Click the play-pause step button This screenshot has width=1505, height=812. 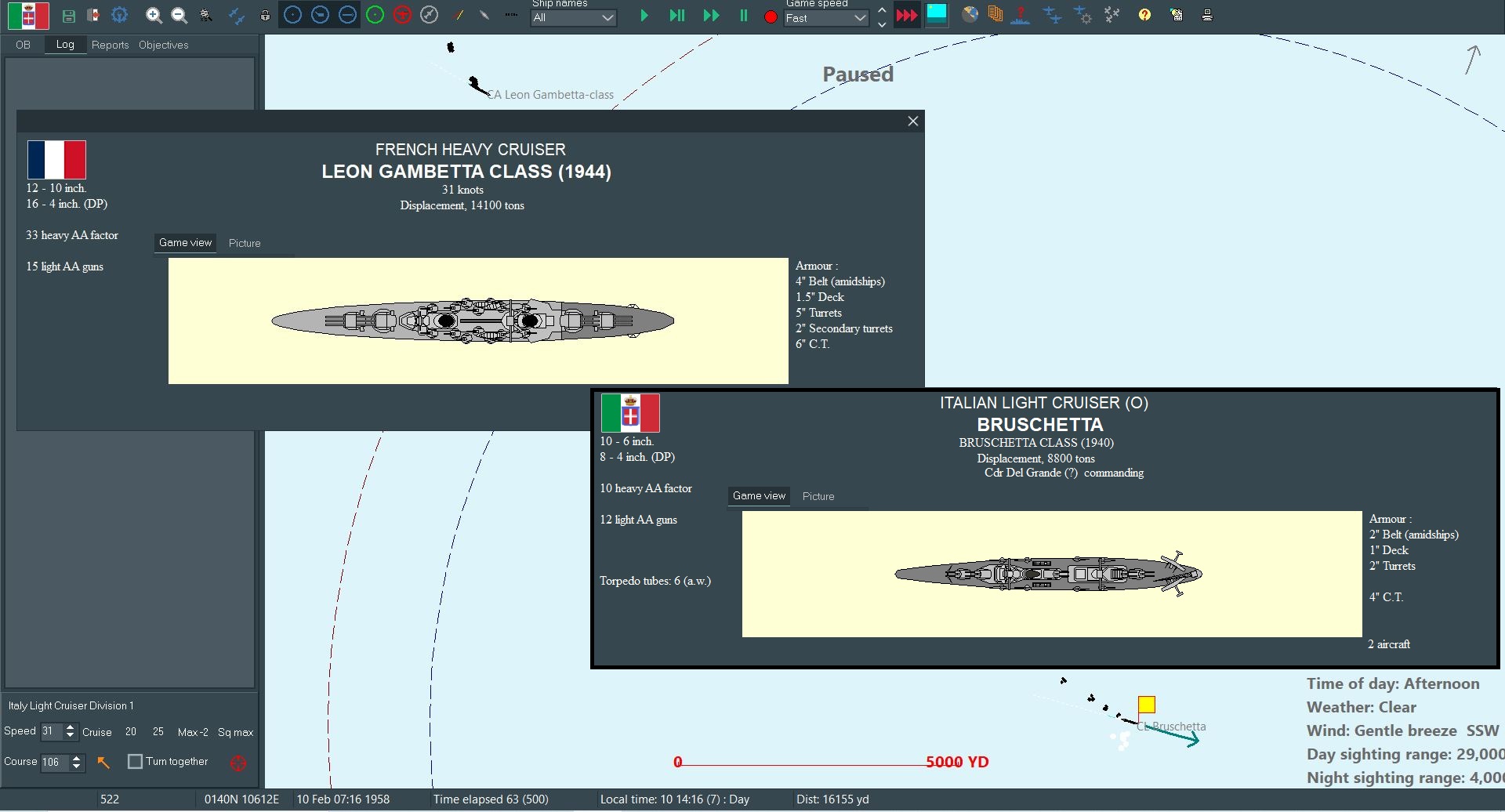(x=677, y=16)
